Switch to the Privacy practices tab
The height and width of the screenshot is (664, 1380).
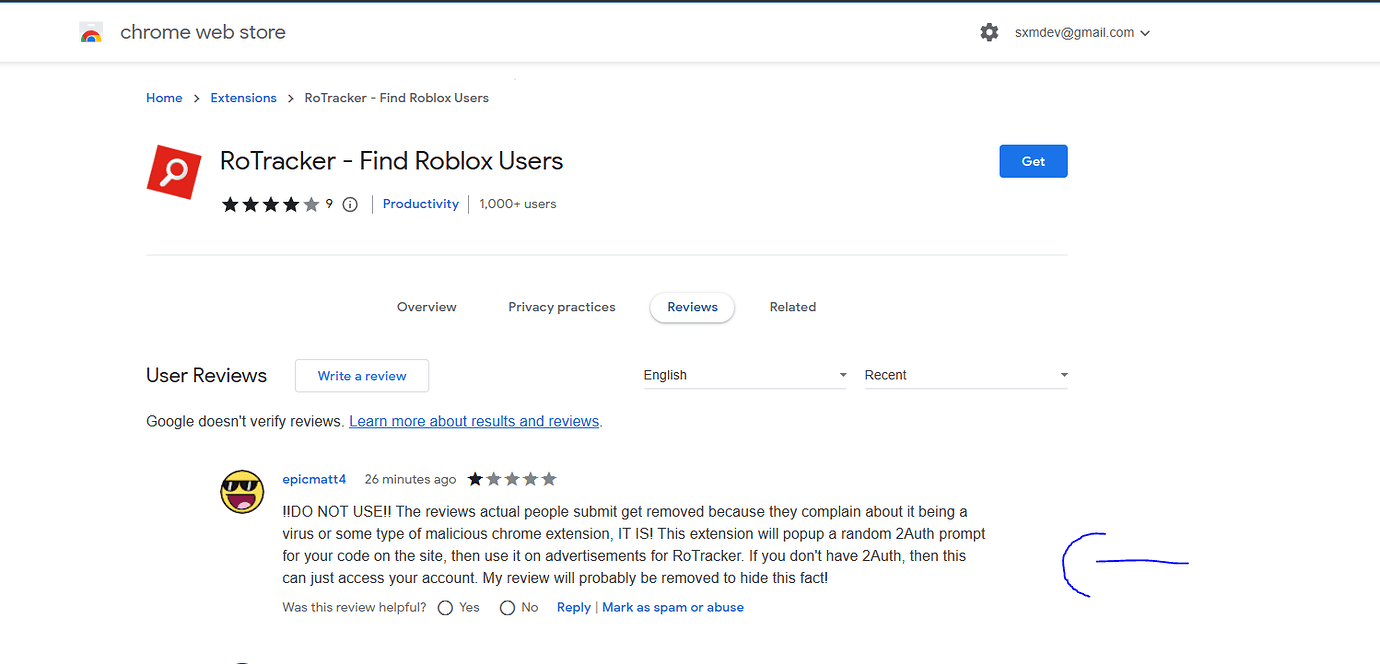[561, 307]
